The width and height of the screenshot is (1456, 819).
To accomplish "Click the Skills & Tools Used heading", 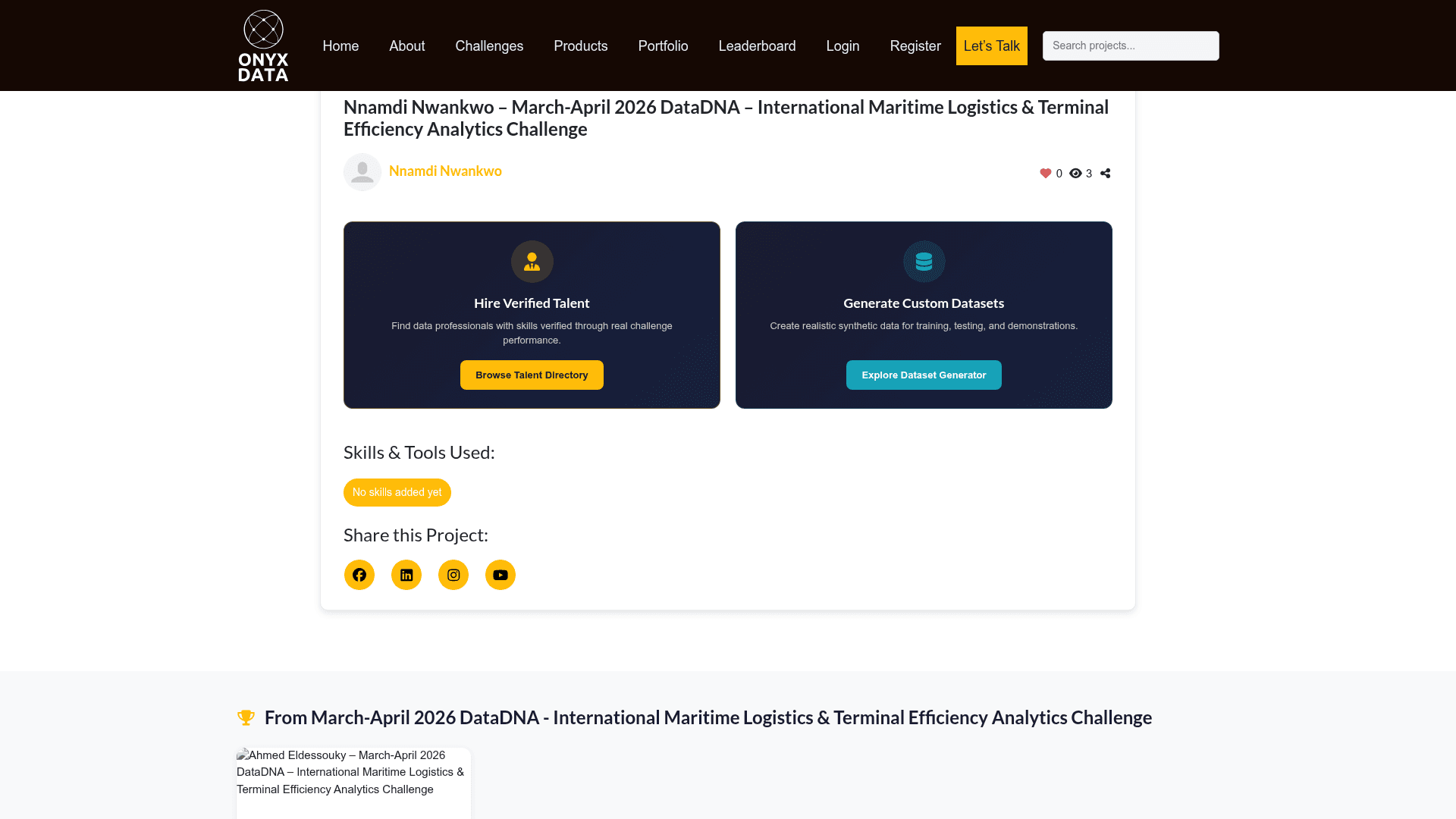I will [419, 453].
